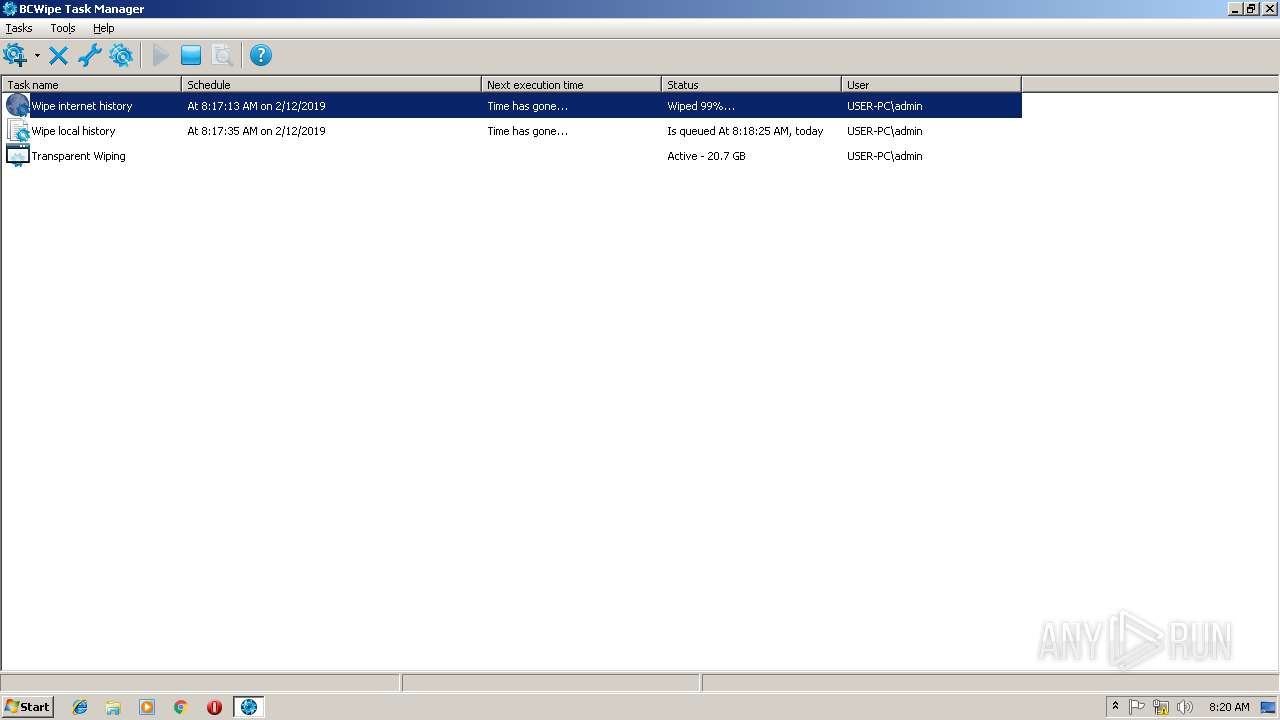Open help with the question mark icon
Screen dimensions: 1280x720
pos(261,56)
